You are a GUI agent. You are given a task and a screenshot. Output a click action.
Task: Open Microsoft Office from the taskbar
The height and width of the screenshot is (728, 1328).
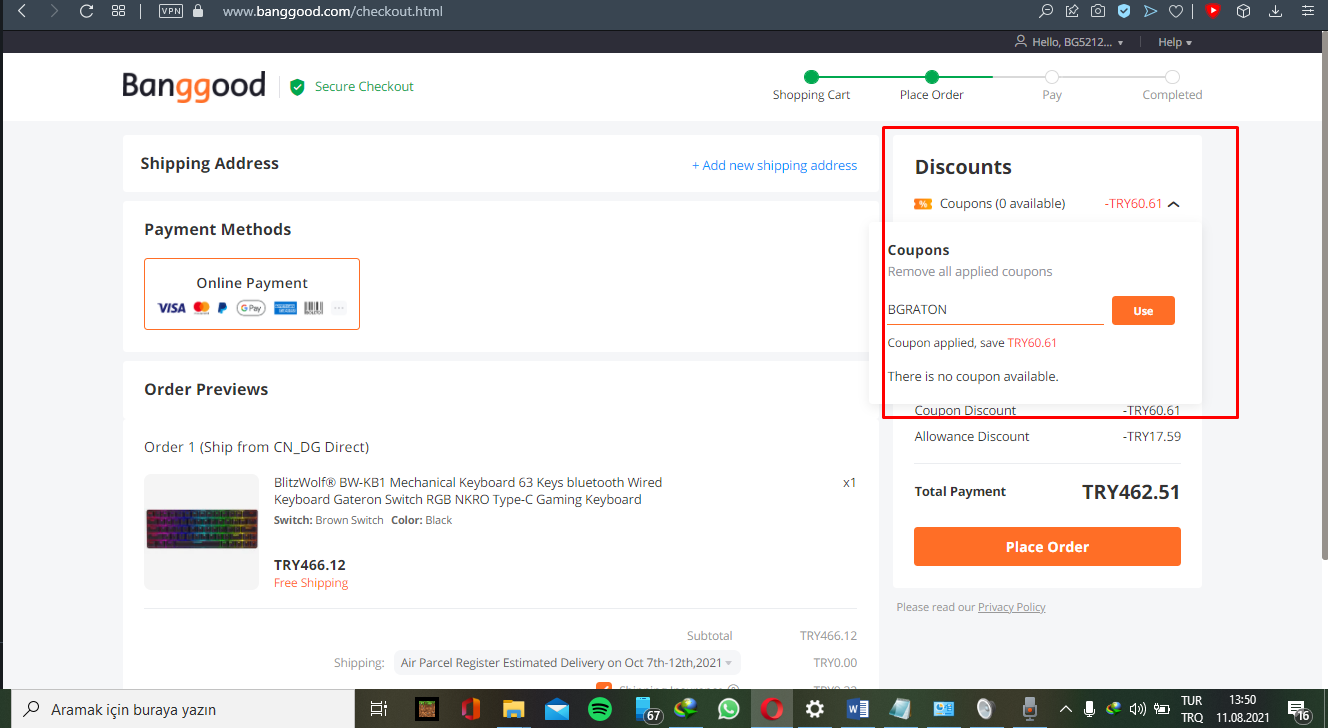click(471, 709)
